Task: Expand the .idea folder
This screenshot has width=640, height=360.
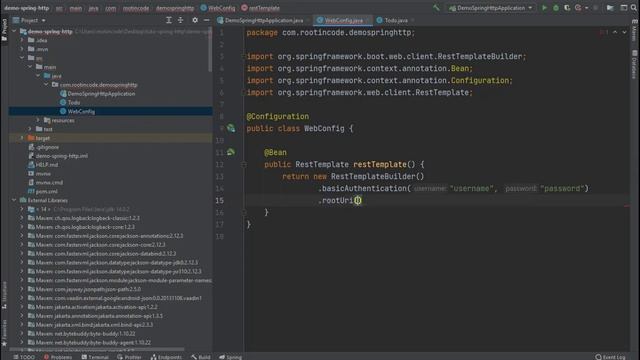Action: [x=22, y=40]
